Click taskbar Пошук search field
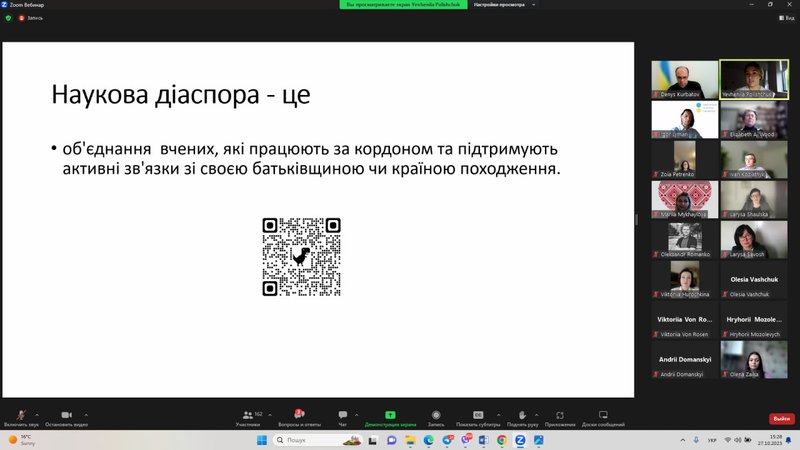Viewport: 800px width, 450px height. point(318,440)
